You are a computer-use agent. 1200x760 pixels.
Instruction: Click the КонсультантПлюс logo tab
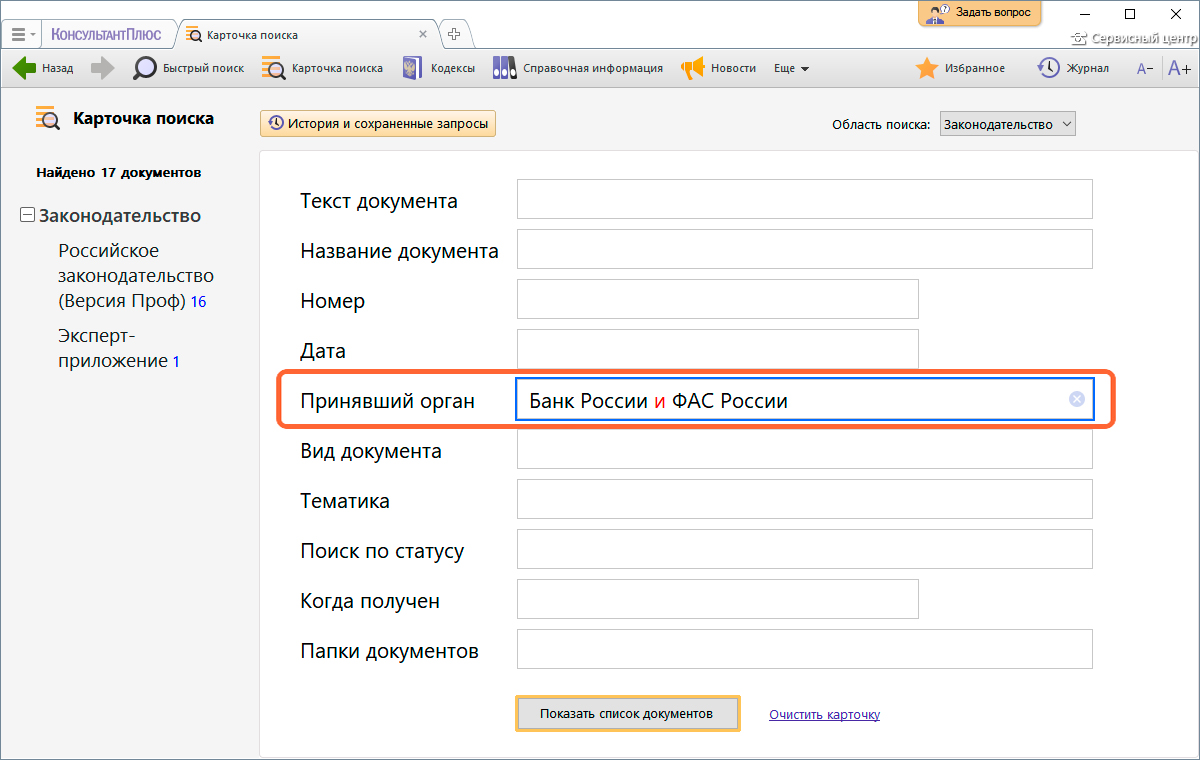pos(106,34)
